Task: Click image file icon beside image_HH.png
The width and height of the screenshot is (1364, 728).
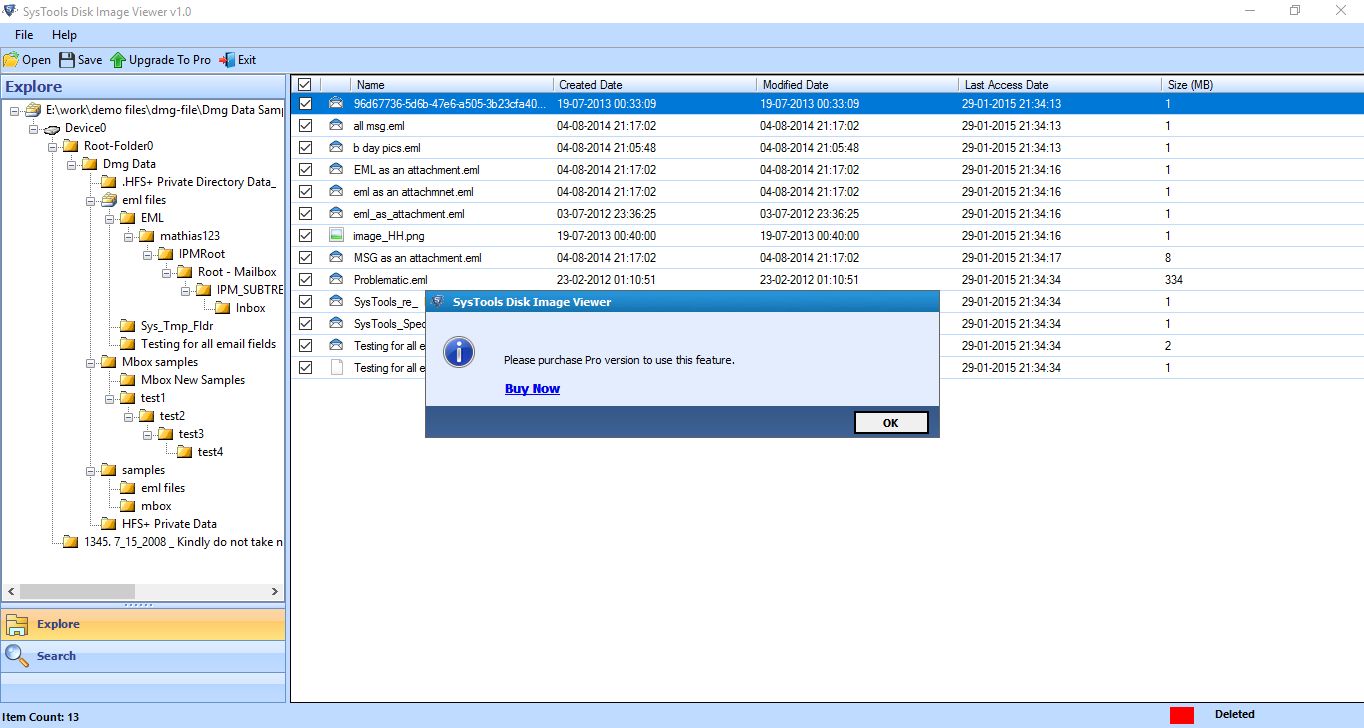Action: 336,235
